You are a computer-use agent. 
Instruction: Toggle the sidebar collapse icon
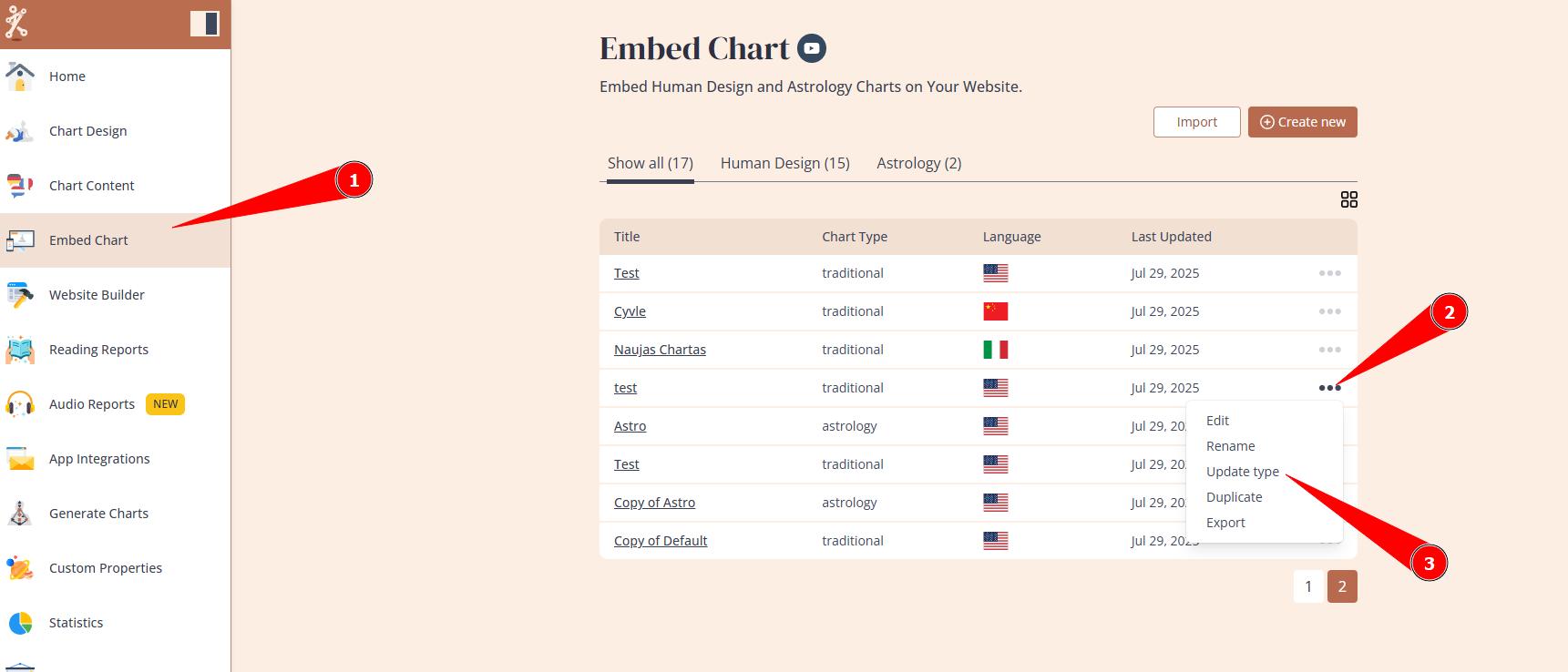click(x=204, y=24)
